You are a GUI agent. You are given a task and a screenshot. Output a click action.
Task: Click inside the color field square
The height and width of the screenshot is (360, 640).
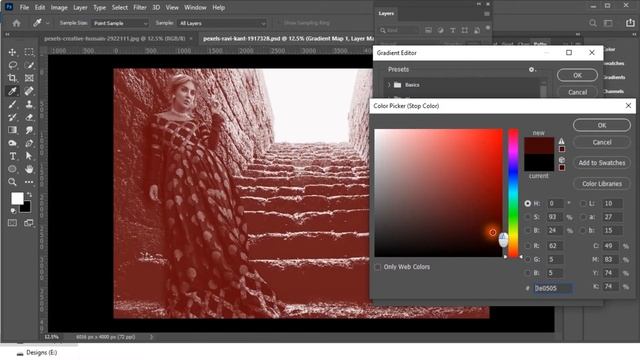(438, 193)
